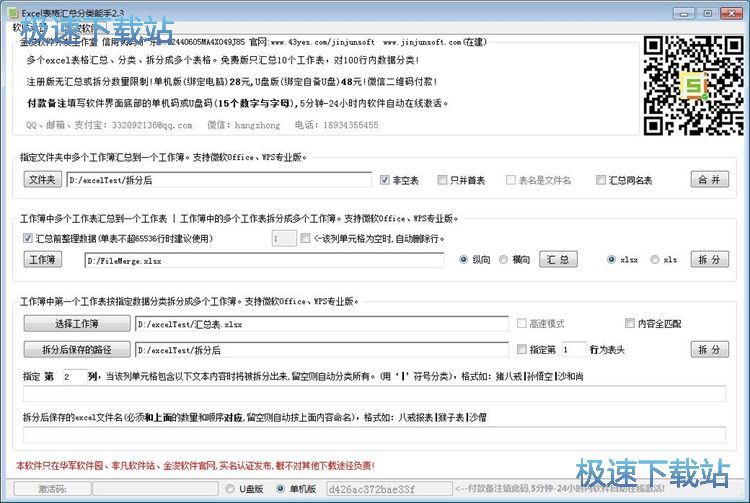Click the 合并 merge button
The width and height of the screenshot is (750, 503).
(x=710, y=179)
